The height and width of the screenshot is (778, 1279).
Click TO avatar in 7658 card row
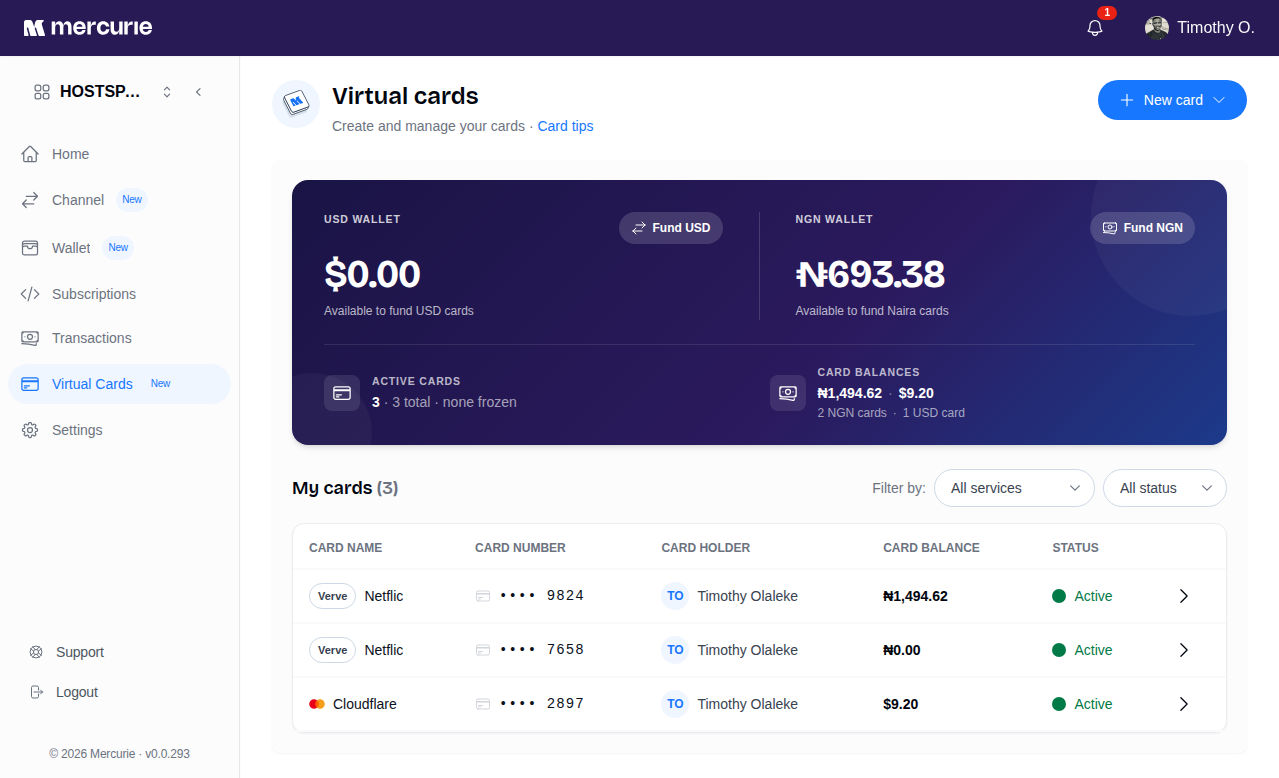pyautogui.click(x=675, y=650)
